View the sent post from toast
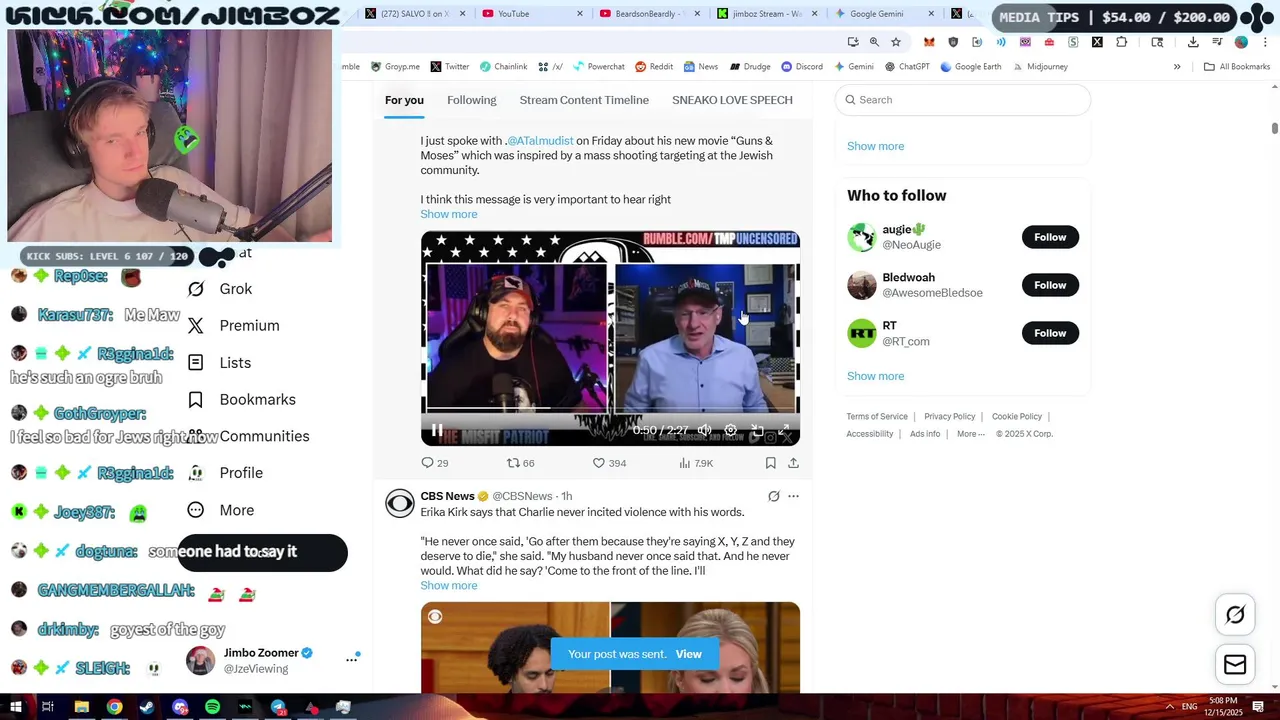Viewport: 1280px width, 720px height. (688, 654)
